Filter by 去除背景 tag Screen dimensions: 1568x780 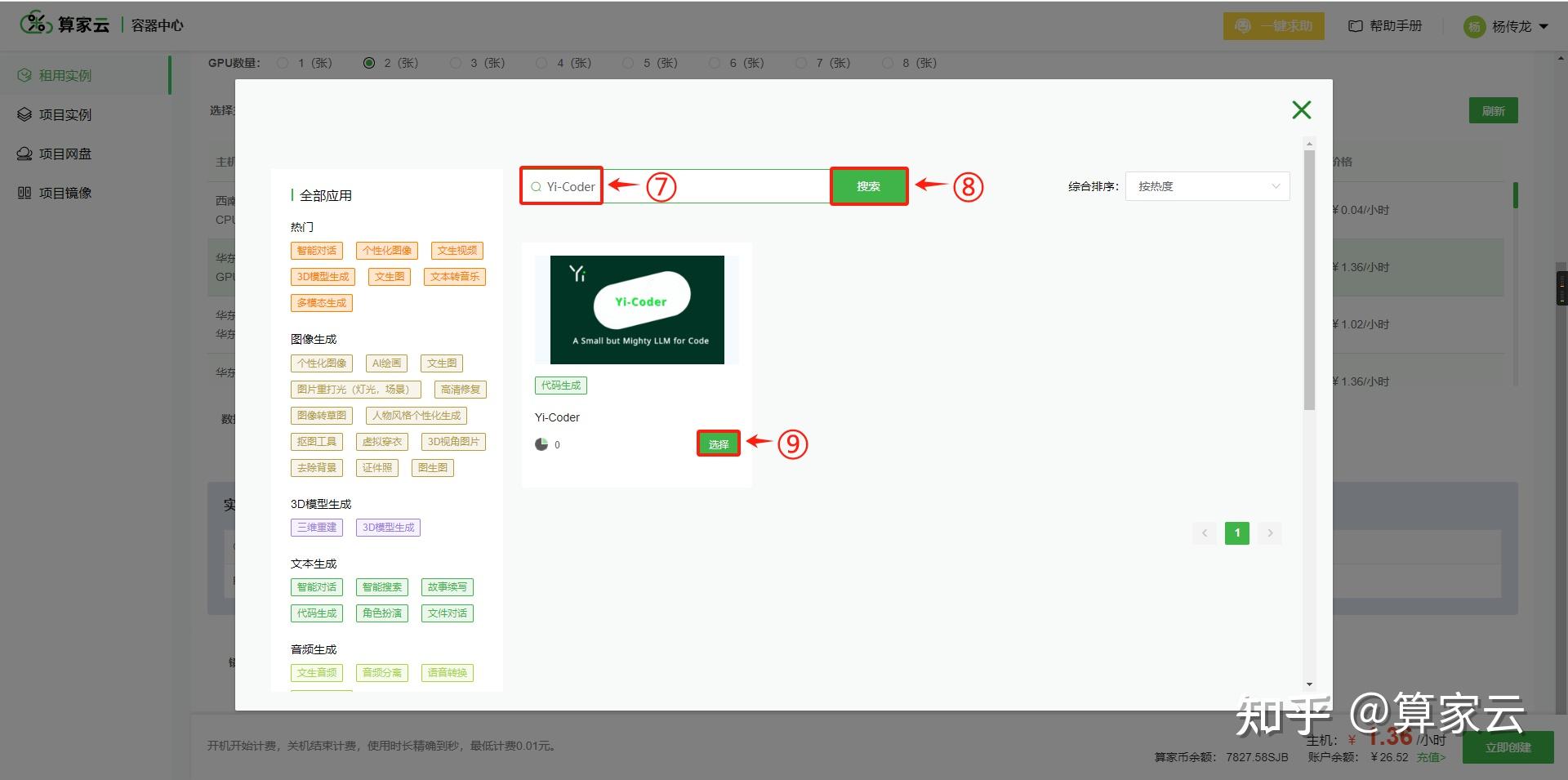317,468
